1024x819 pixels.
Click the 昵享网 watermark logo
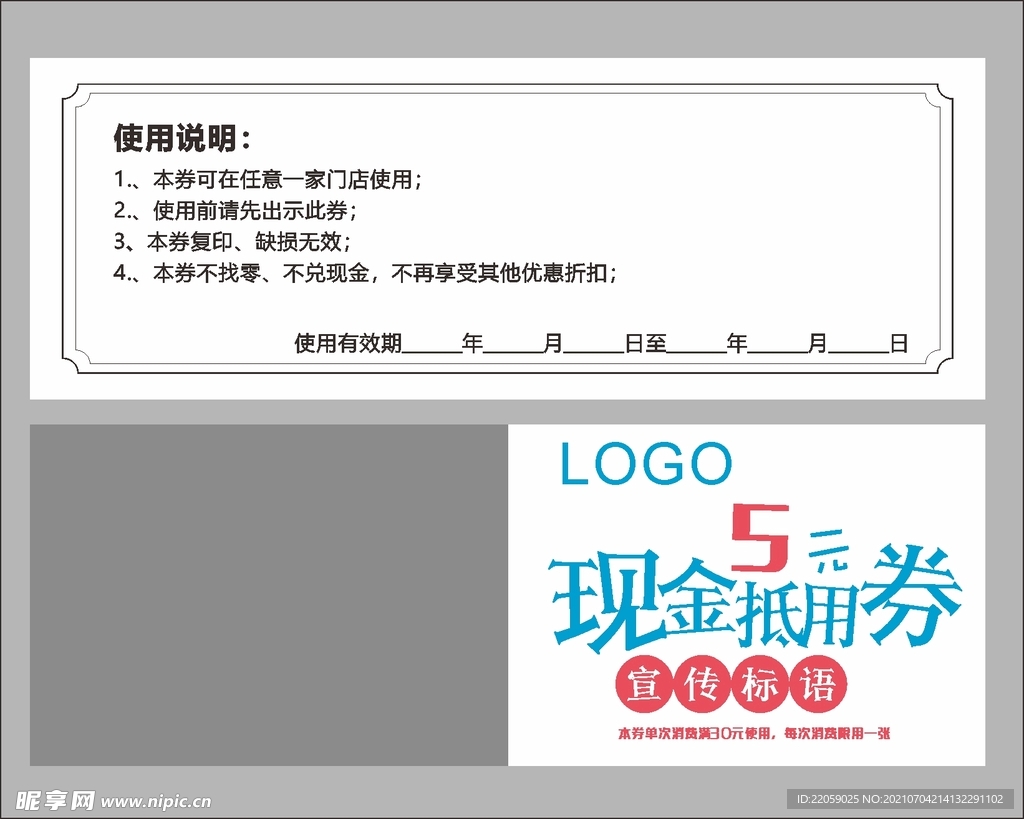[x=55, y=799]
